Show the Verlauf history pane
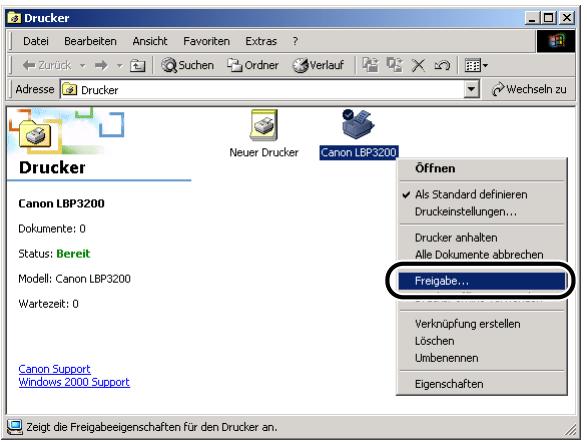This screenshot has width=587, height=442. (x=318, y=65)
